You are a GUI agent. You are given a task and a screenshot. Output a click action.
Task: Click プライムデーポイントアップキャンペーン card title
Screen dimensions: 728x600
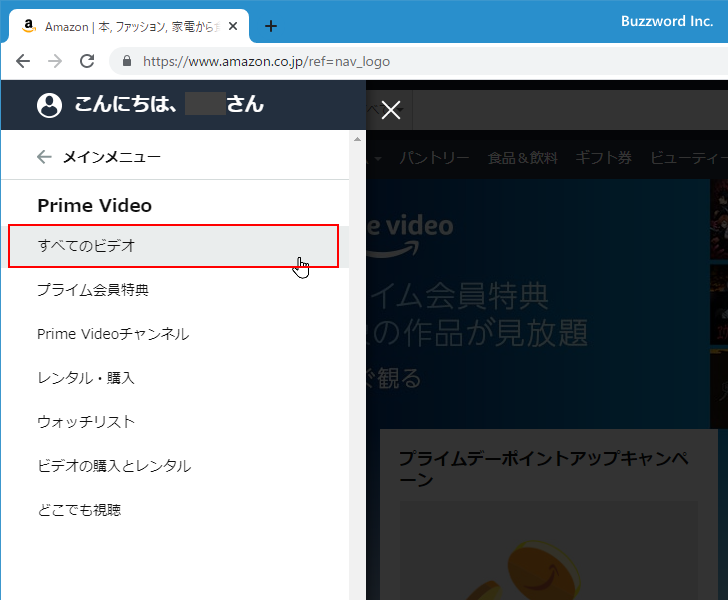[544, 469]
